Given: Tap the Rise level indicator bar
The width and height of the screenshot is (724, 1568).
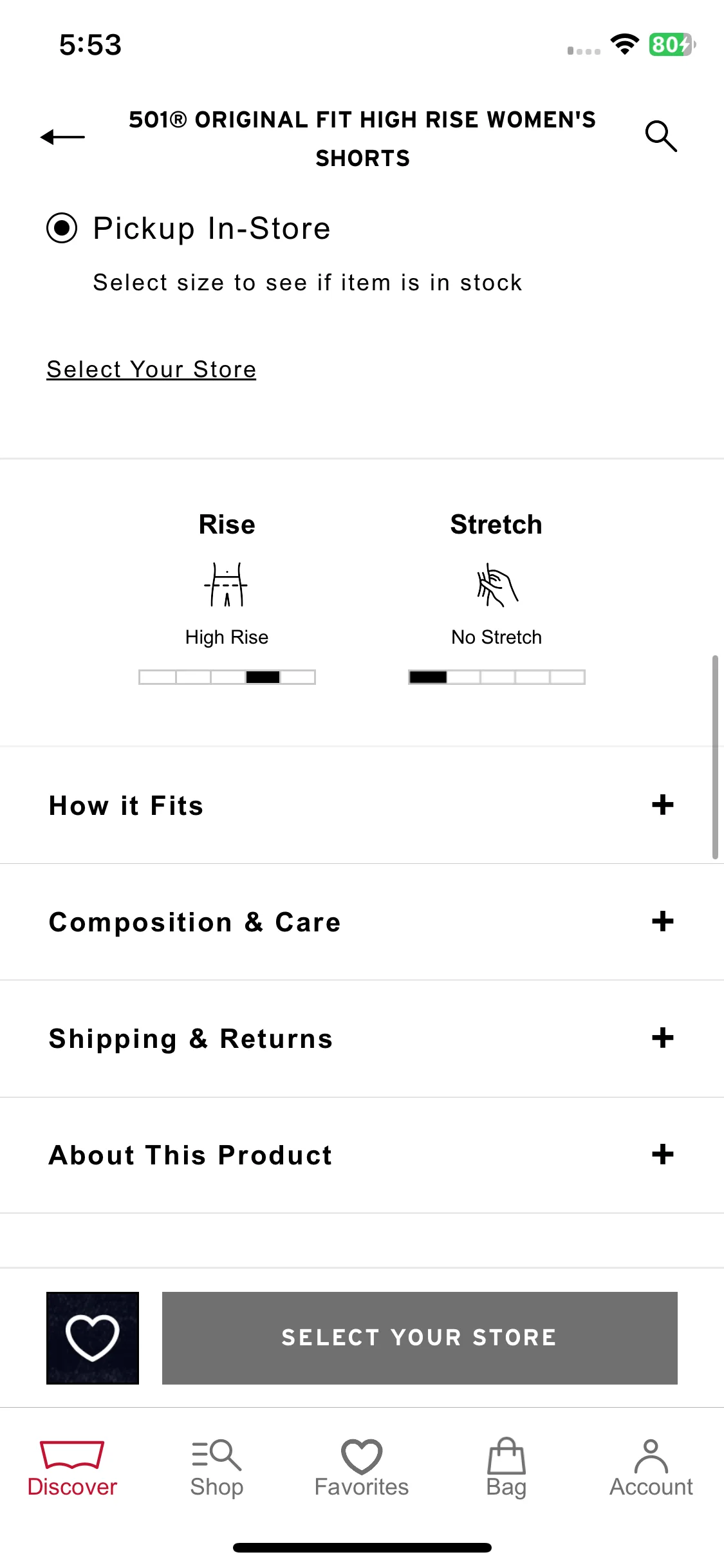Looking at the screenshot, I should coord(227,677).
